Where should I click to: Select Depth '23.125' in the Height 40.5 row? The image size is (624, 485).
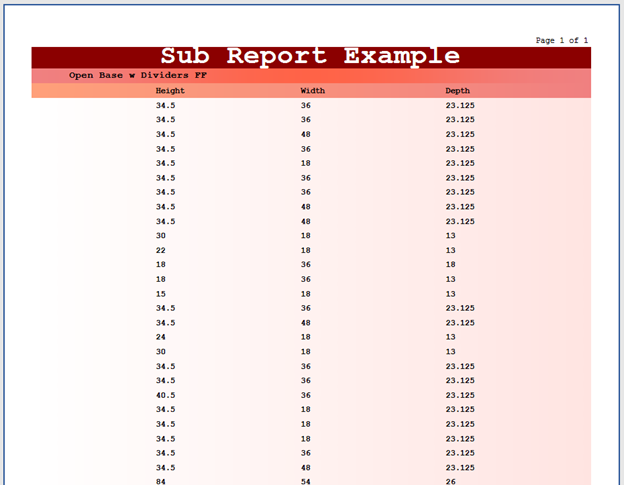(x=460, y=395)
